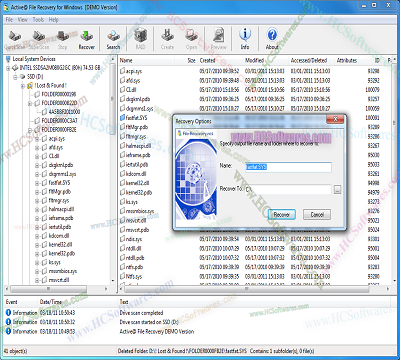This screenshot has width=400, height=360.
Task: Select ieframe.pdb in tree panel
Action: [61, 218]
